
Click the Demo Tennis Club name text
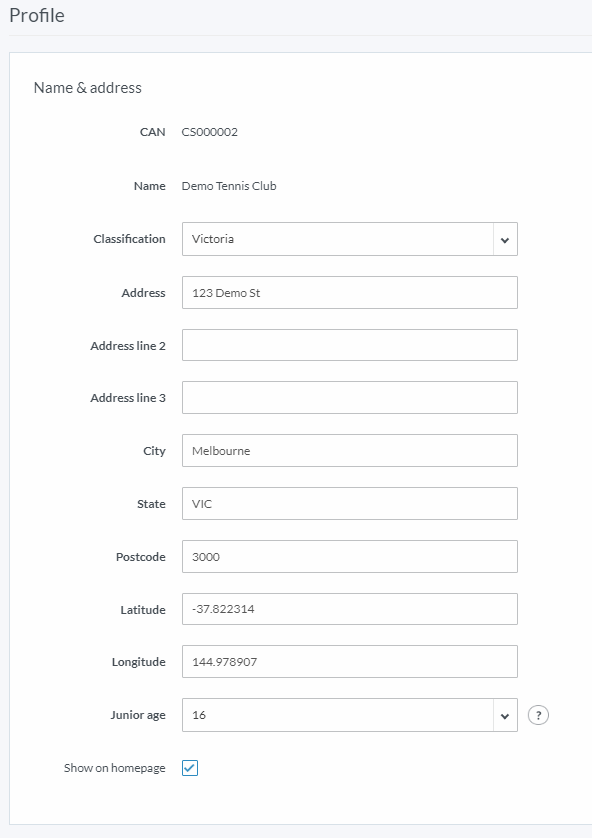pyautogui.click(x=229, y=186)
